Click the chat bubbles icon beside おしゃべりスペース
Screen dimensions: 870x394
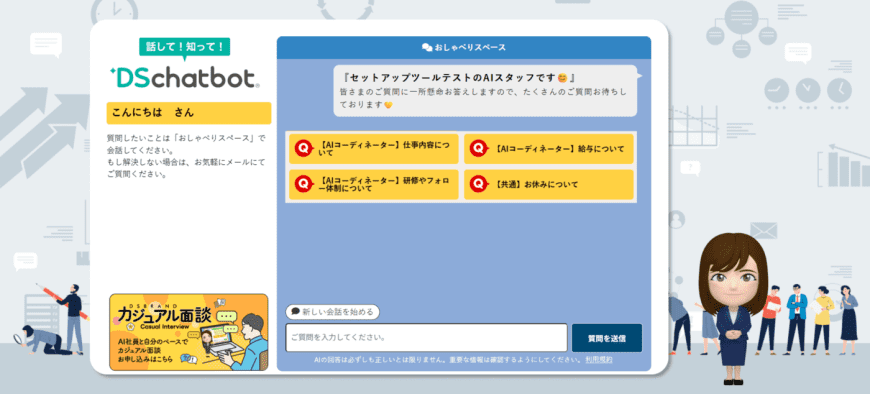tap(427, 48)
